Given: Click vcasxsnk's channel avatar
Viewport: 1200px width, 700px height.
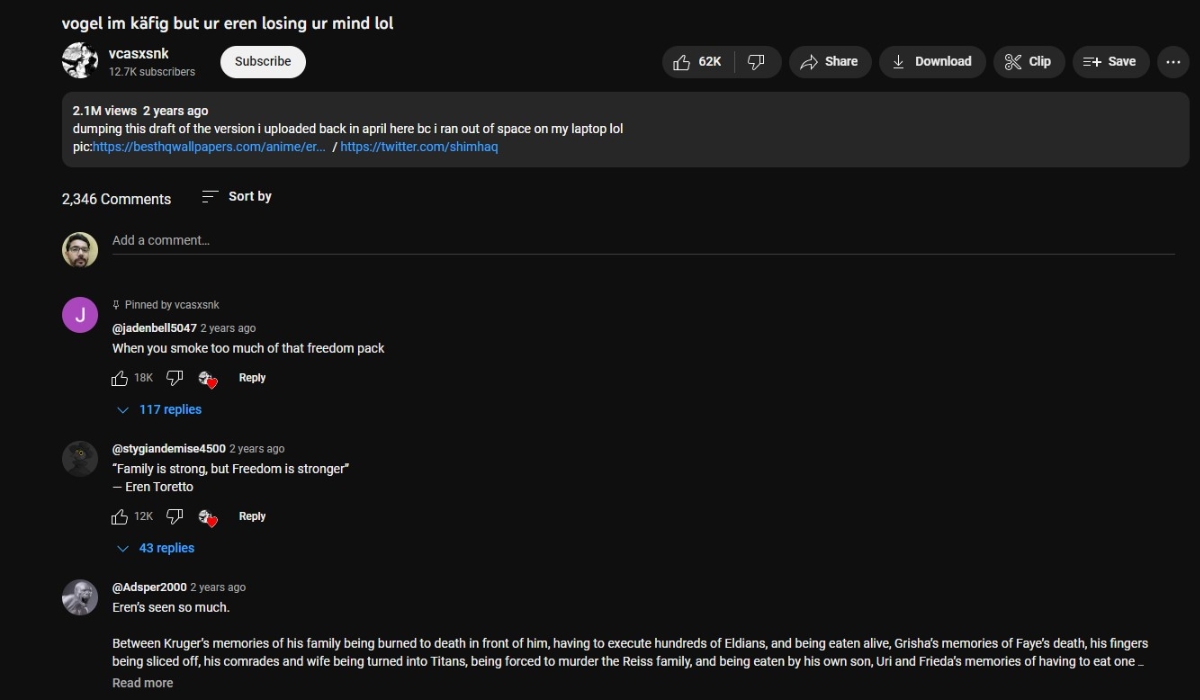Looking at the screenshot, I should tap(80, 61).
